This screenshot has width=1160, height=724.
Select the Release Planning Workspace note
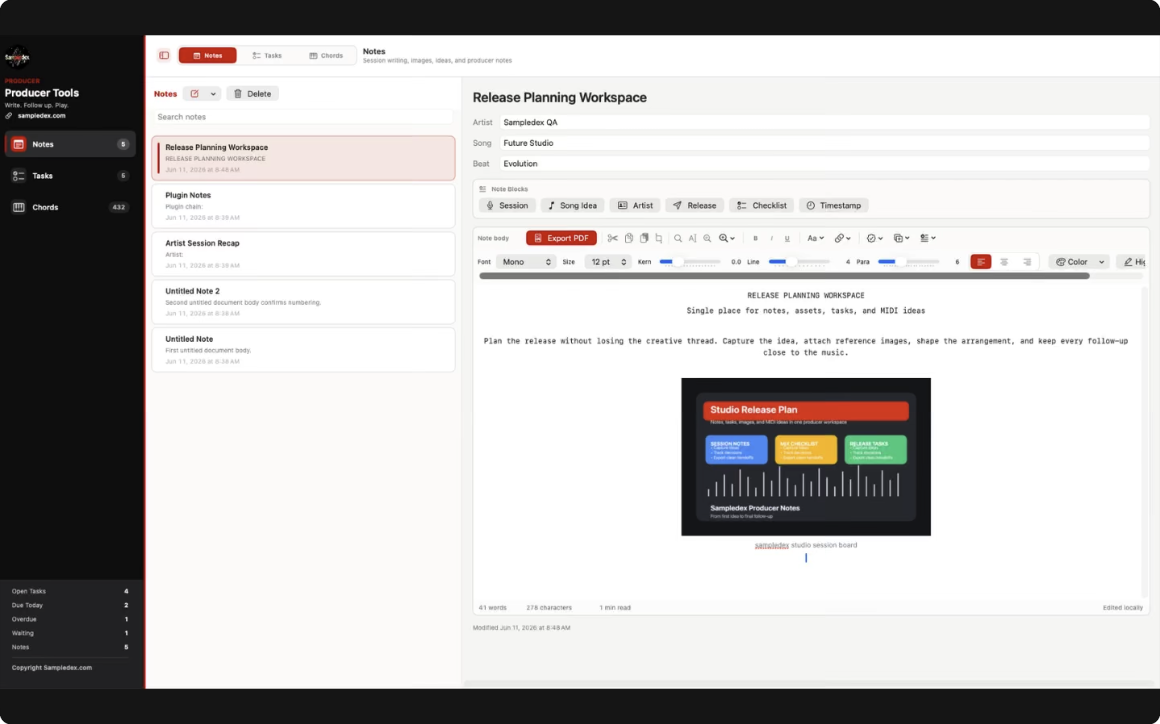point(303,158)
